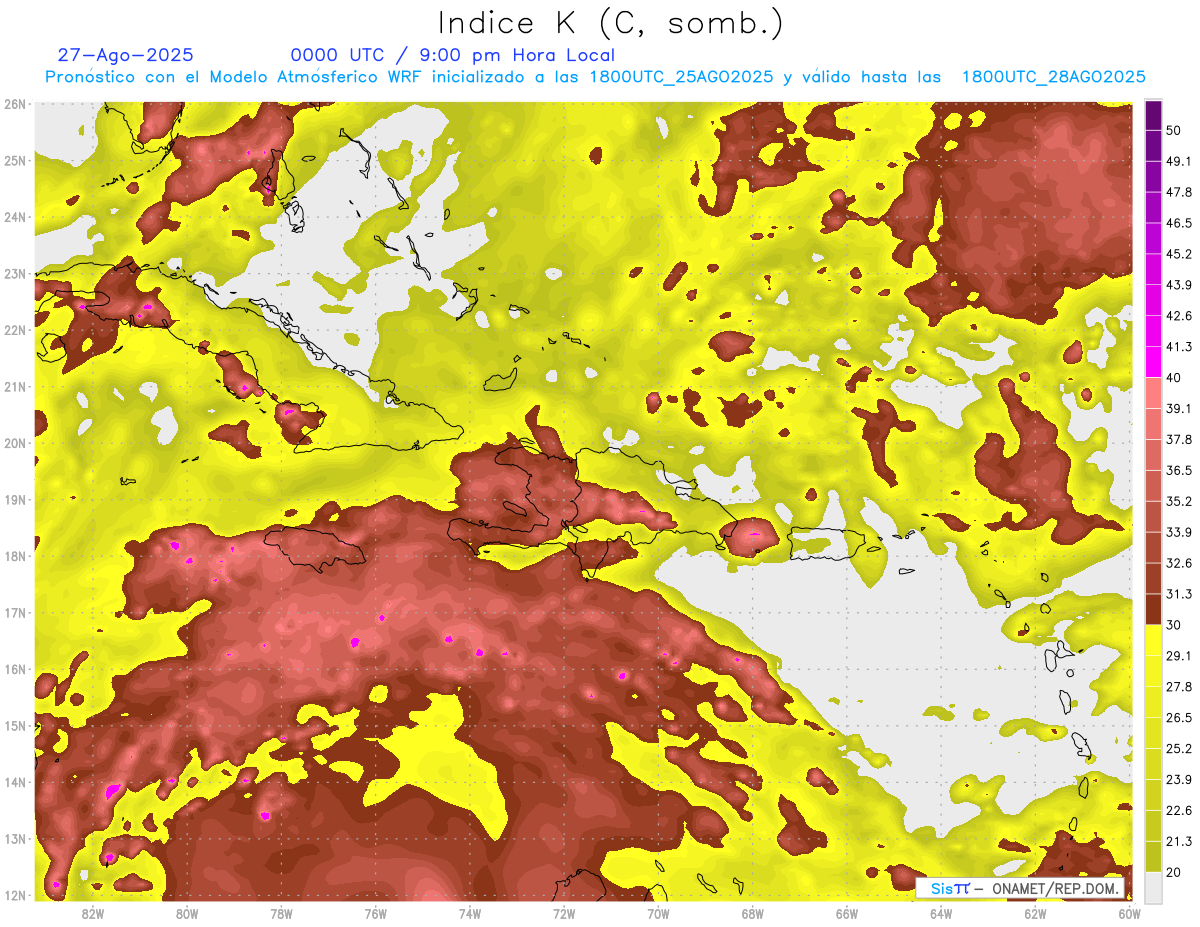Click the Puerto Rico island outline

click(825, 543)
